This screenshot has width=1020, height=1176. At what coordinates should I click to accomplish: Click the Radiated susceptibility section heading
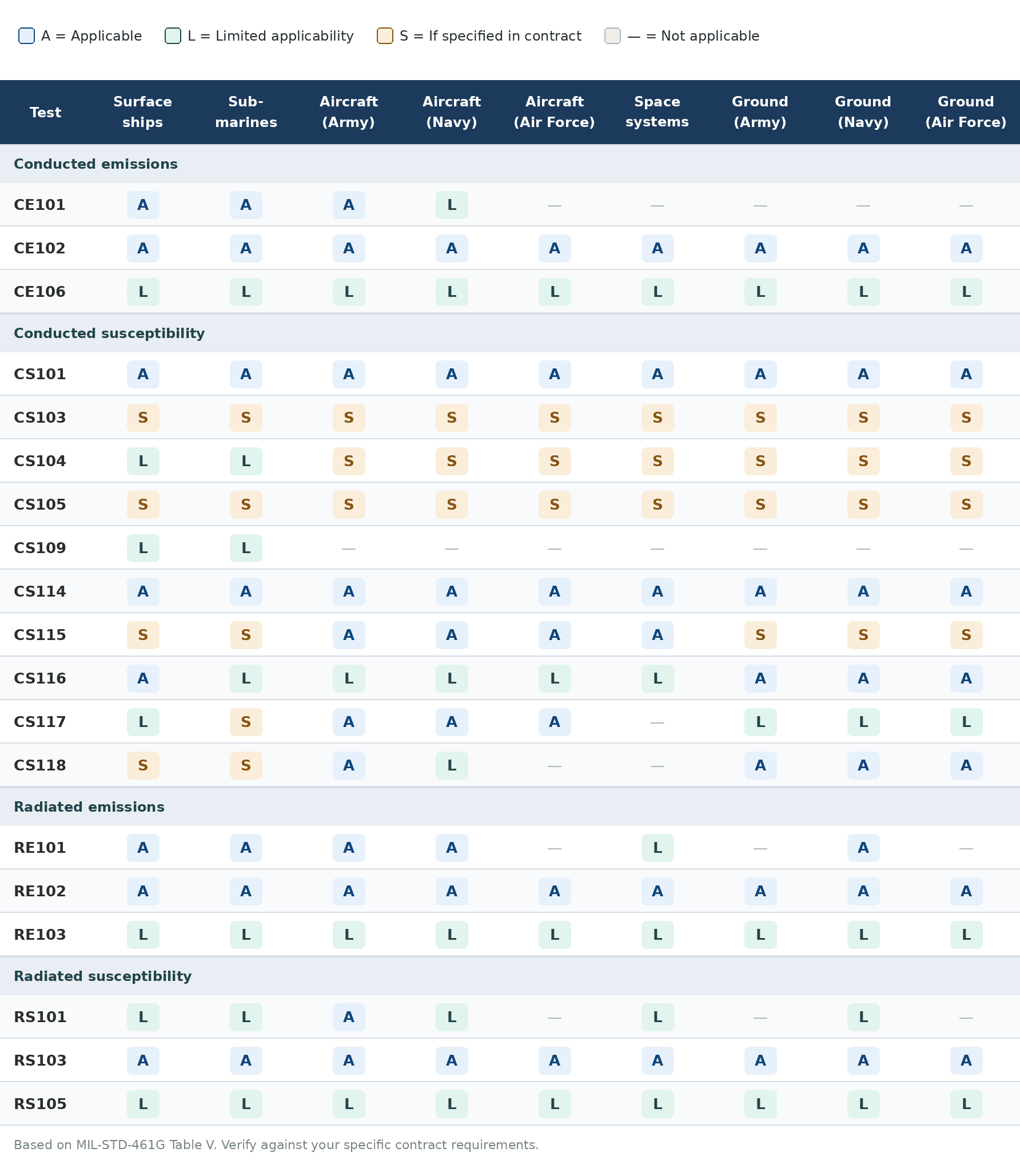click(x=103, y=976)
